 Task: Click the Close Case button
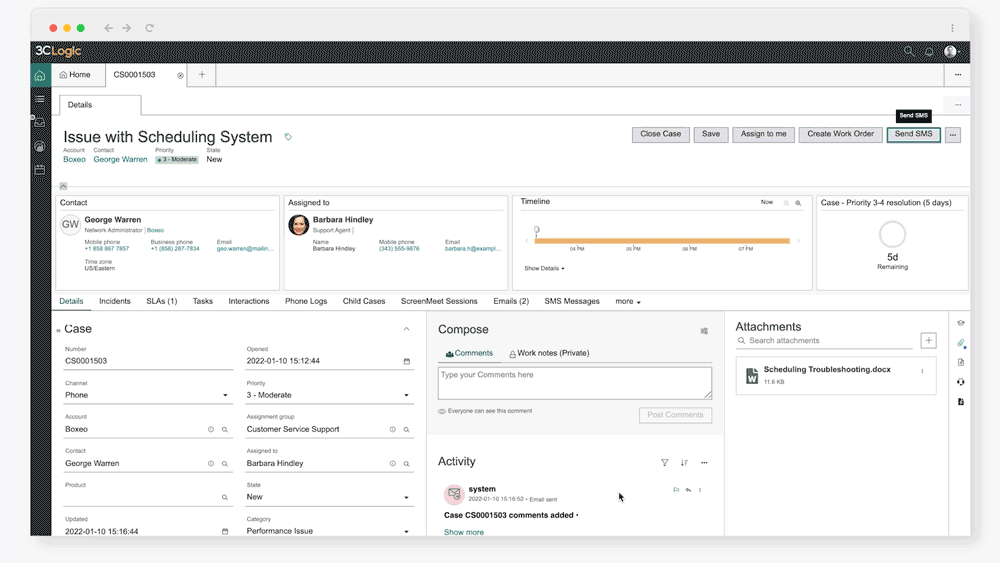[661, 135]
